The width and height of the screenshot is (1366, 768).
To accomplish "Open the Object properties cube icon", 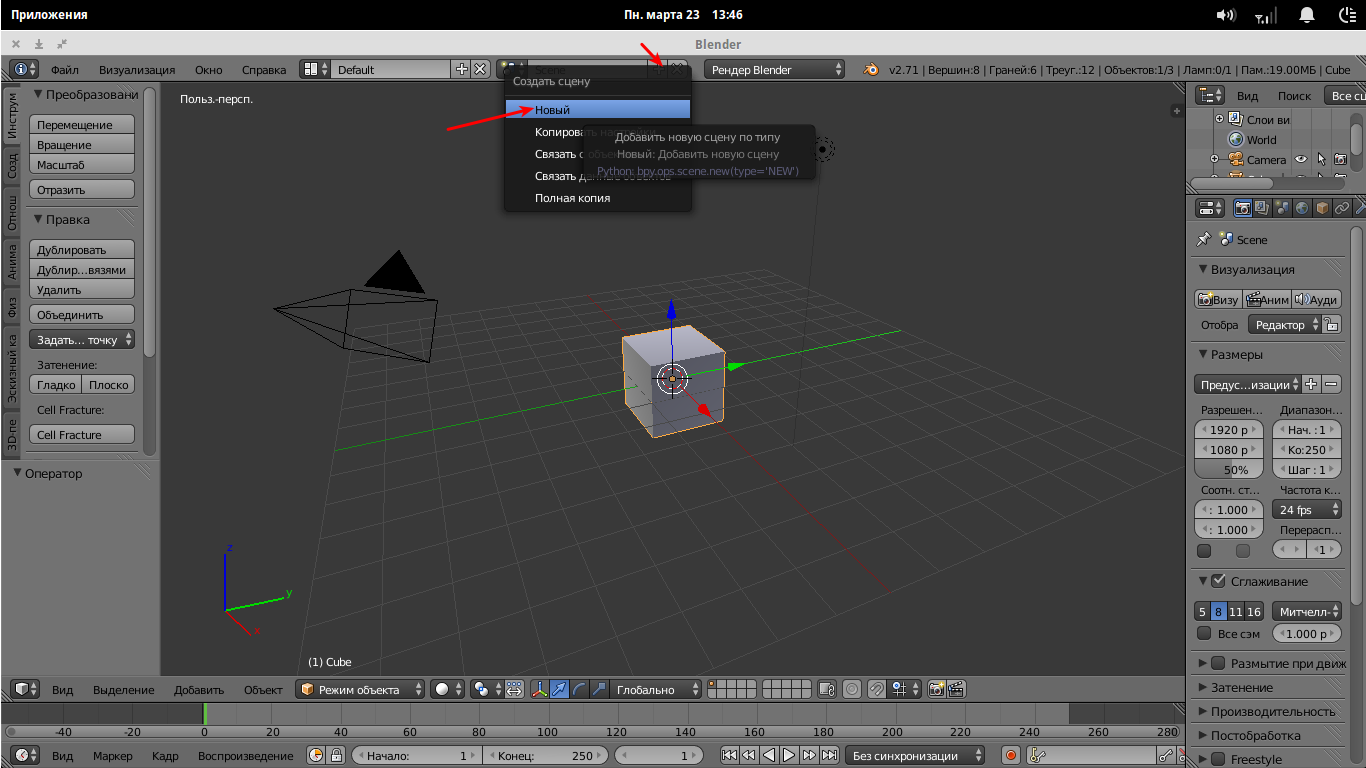I will [1322, 208].
